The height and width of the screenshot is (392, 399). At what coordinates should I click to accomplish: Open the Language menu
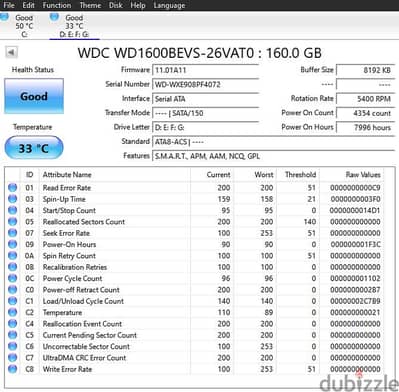click(x=169, y=5)
